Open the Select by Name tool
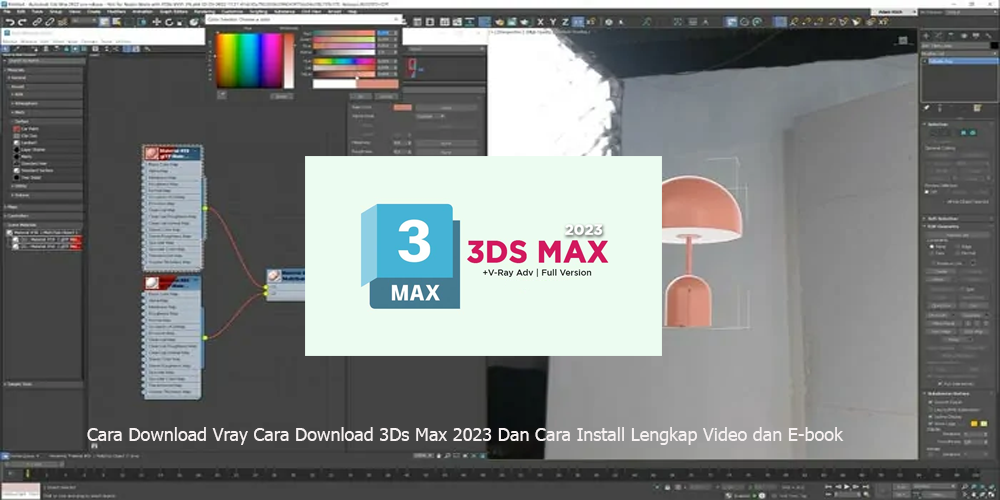 point(116,22)
